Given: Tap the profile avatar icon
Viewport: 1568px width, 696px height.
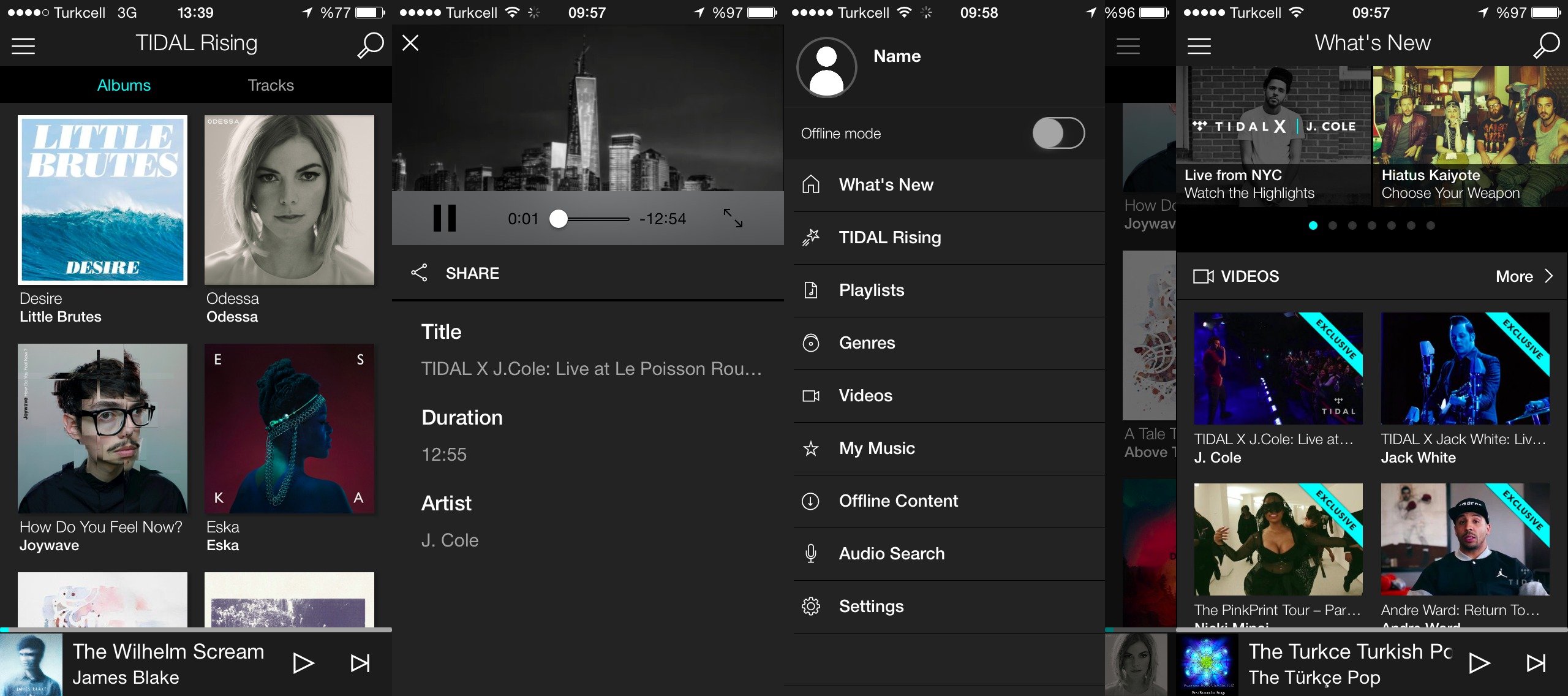Looking at the screenshot, I should 826,67.
